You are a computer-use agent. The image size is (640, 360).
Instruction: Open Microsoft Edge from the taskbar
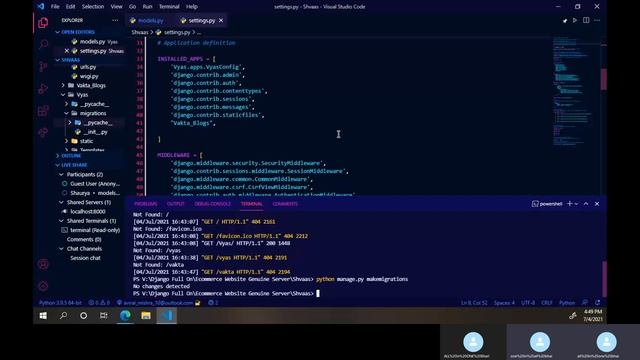[125, 315]
